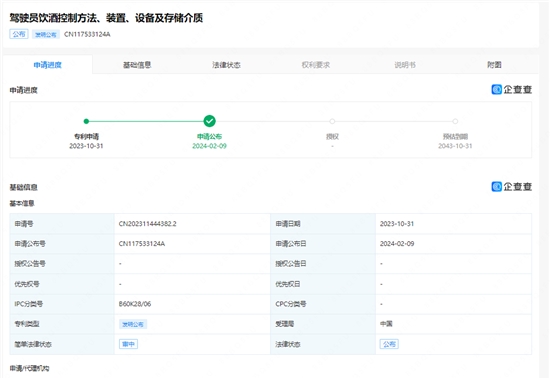Click the 优先权号 label cell
This screenshot has width=550, height=378.
(x=62, y=284)
